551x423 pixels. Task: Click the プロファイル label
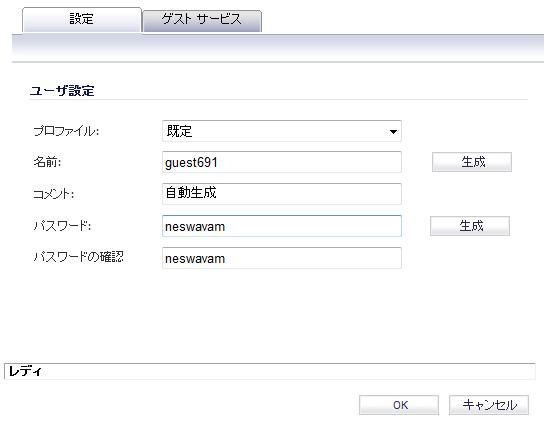66,131
